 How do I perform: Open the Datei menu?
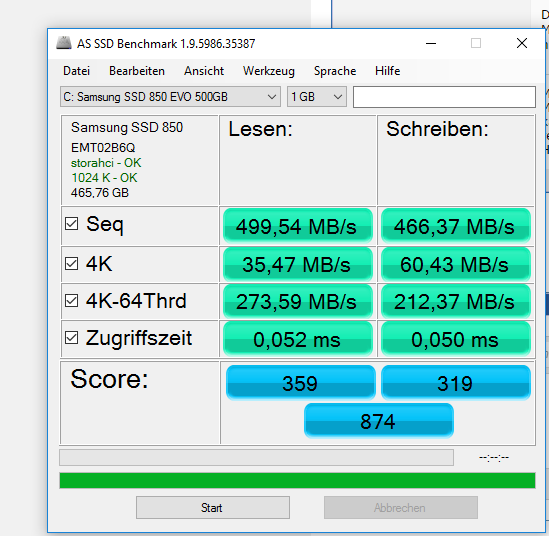(x=76, y=71)
